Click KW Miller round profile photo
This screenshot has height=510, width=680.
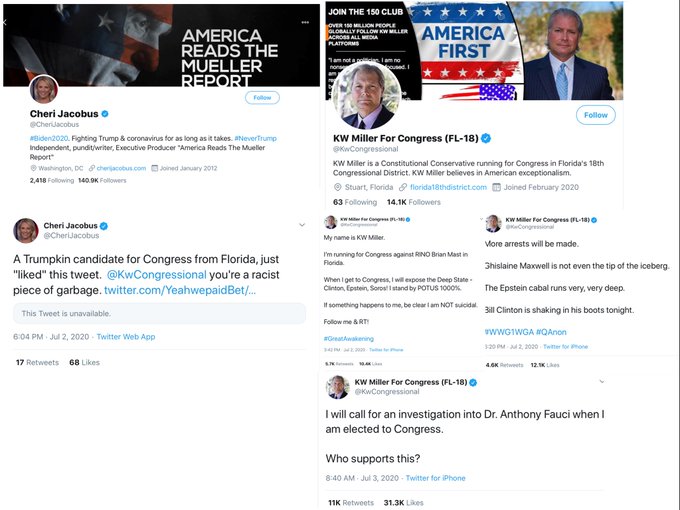[366, 95]
